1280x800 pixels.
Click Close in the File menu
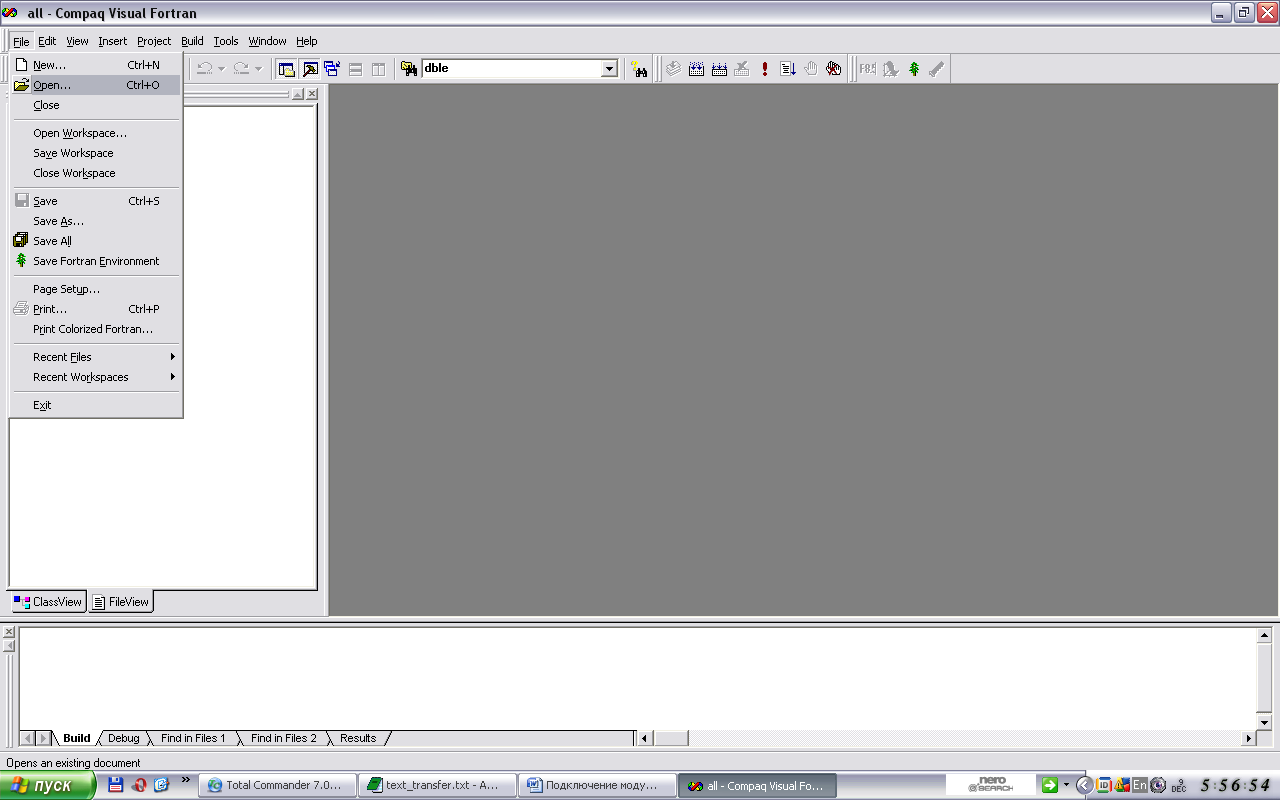click(96, 105)
